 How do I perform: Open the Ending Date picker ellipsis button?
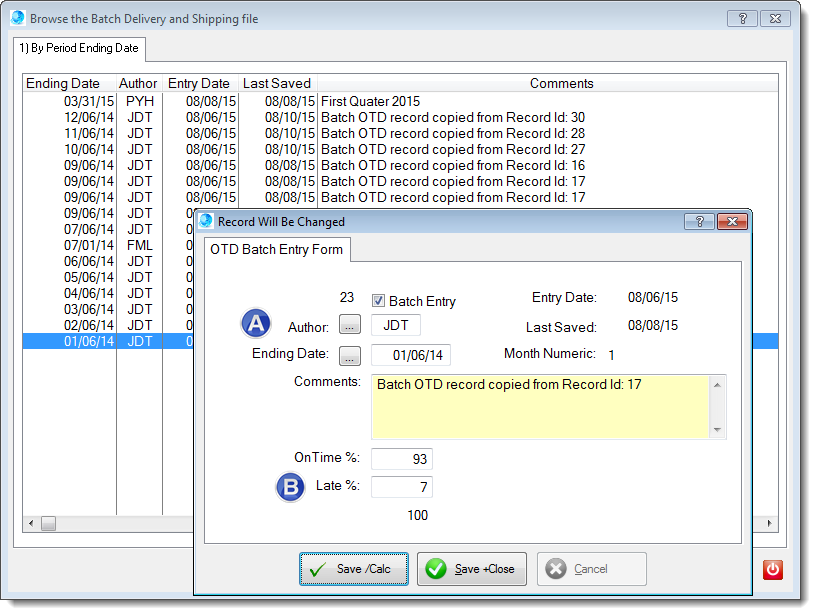349,355
